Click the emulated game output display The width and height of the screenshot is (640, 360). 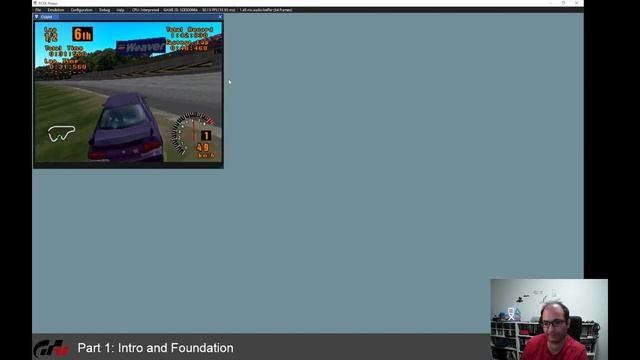pos(128,91)
